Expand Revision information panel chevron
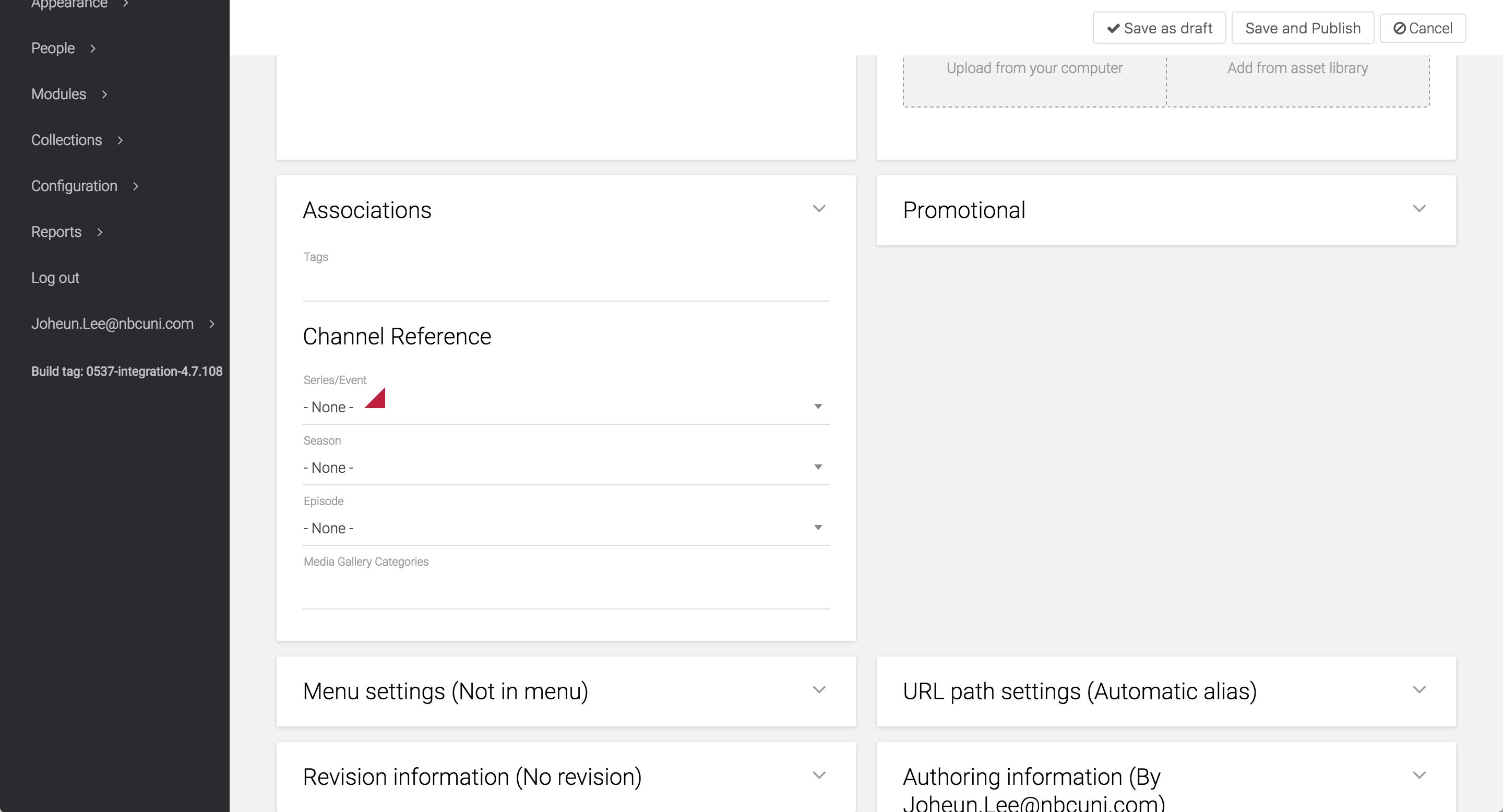Screen dimensions: 1503x812 point(819,776)
